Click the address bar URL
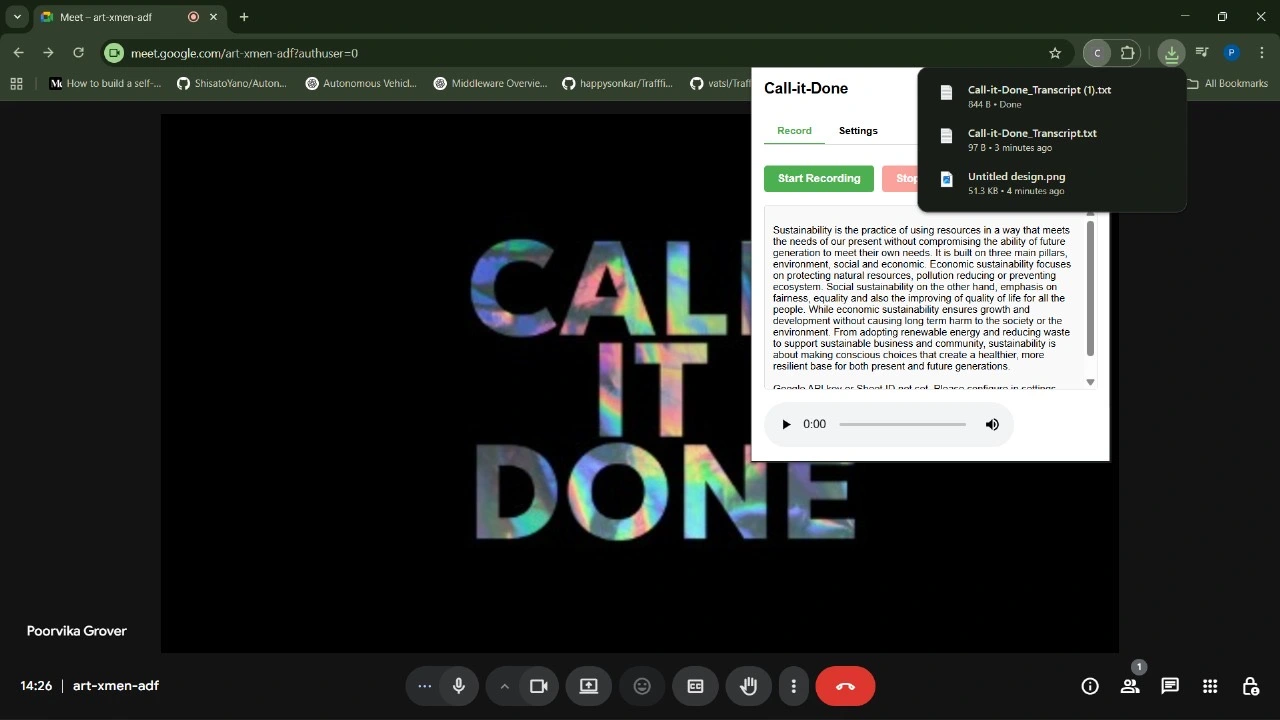Screen dimensions: 1280x720 point(244,53)
